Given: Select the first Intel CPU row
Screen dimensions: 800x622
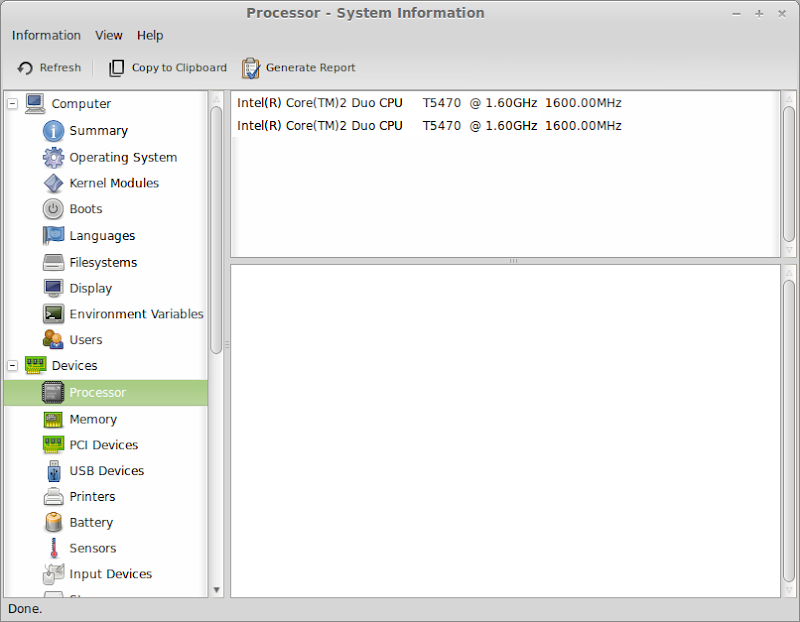Looking at the screenshot, I should 430,102.
